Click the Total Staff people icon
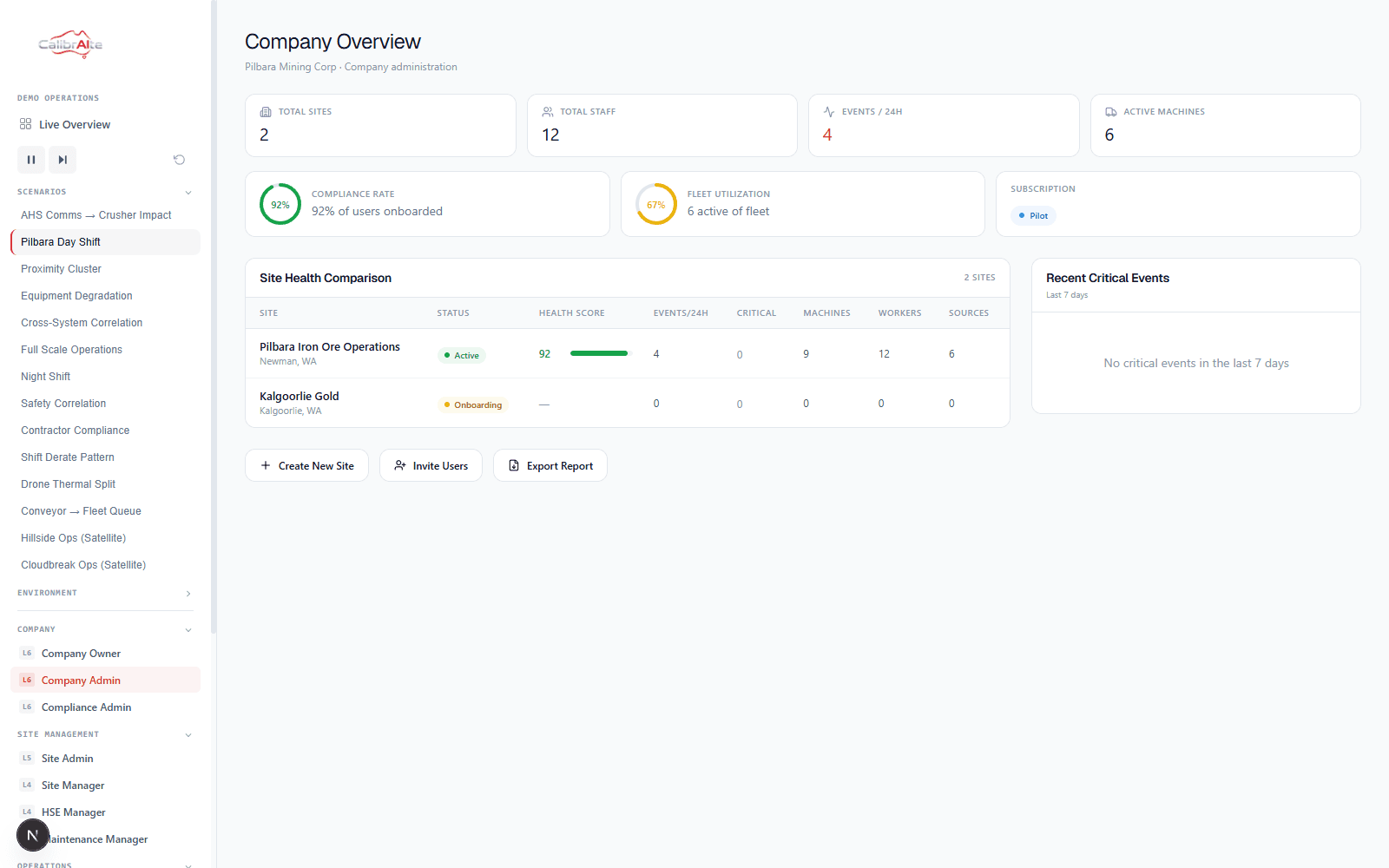 [x=548, y=112]
